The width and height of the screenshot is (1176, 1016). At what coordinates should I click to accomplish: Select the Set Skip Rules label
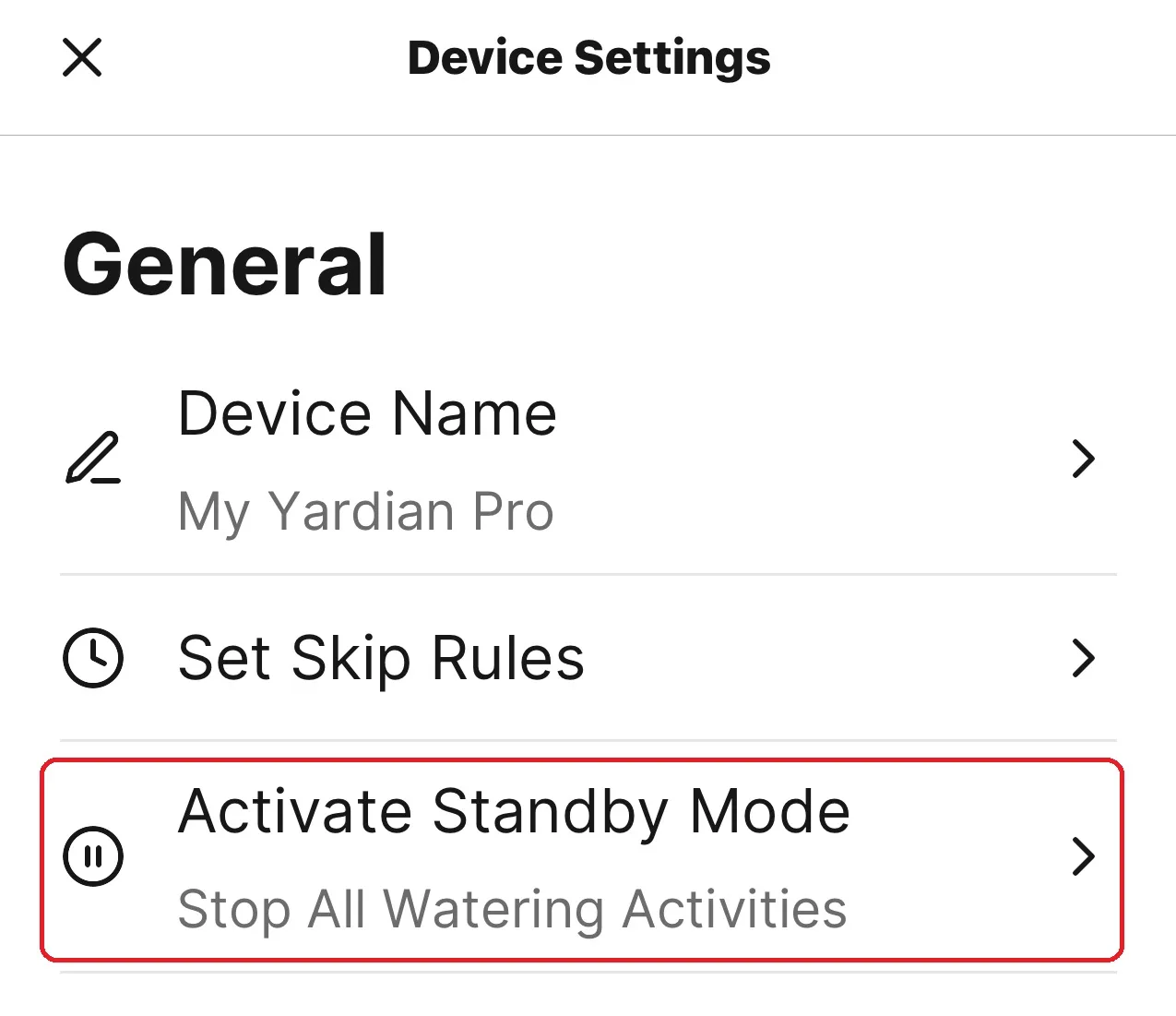click(x=381, y=659)
